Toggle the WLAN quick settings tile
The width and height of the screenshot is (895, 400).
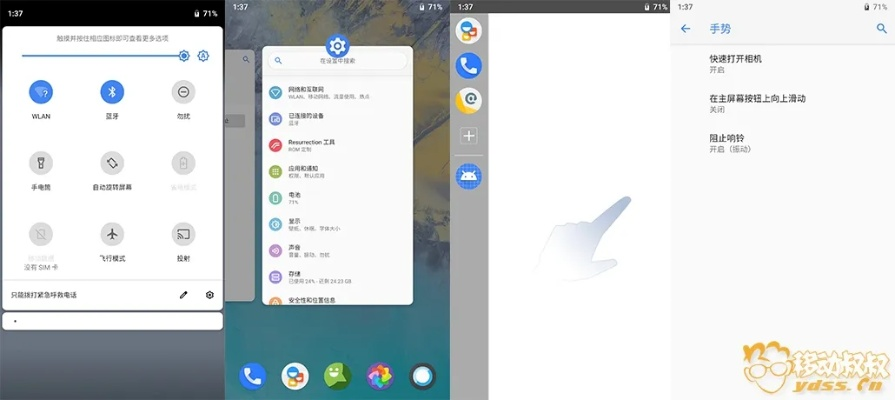point(41,92)
